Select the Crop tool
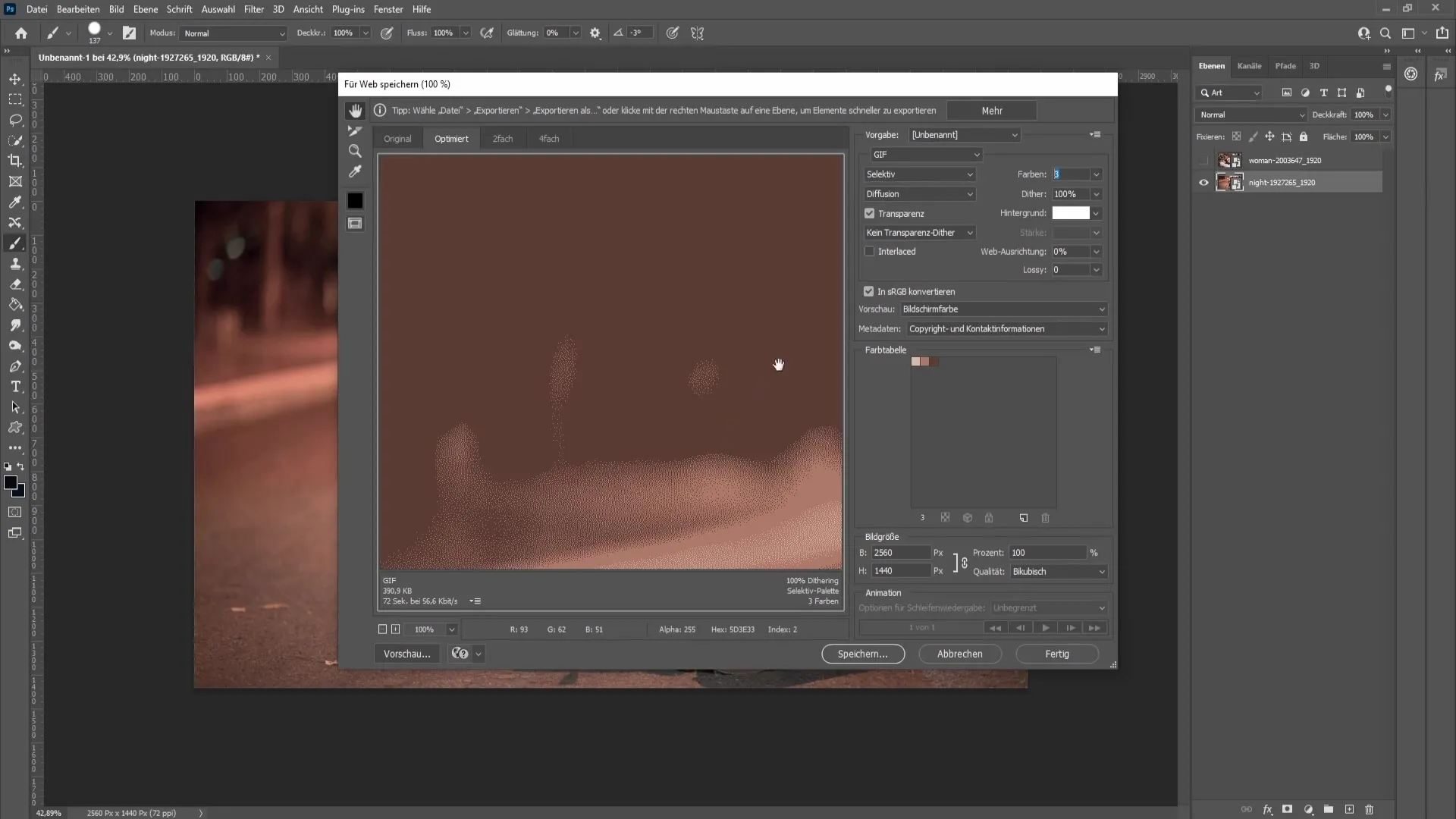The width and height of the screenshot is (1456, 819). 15,161
